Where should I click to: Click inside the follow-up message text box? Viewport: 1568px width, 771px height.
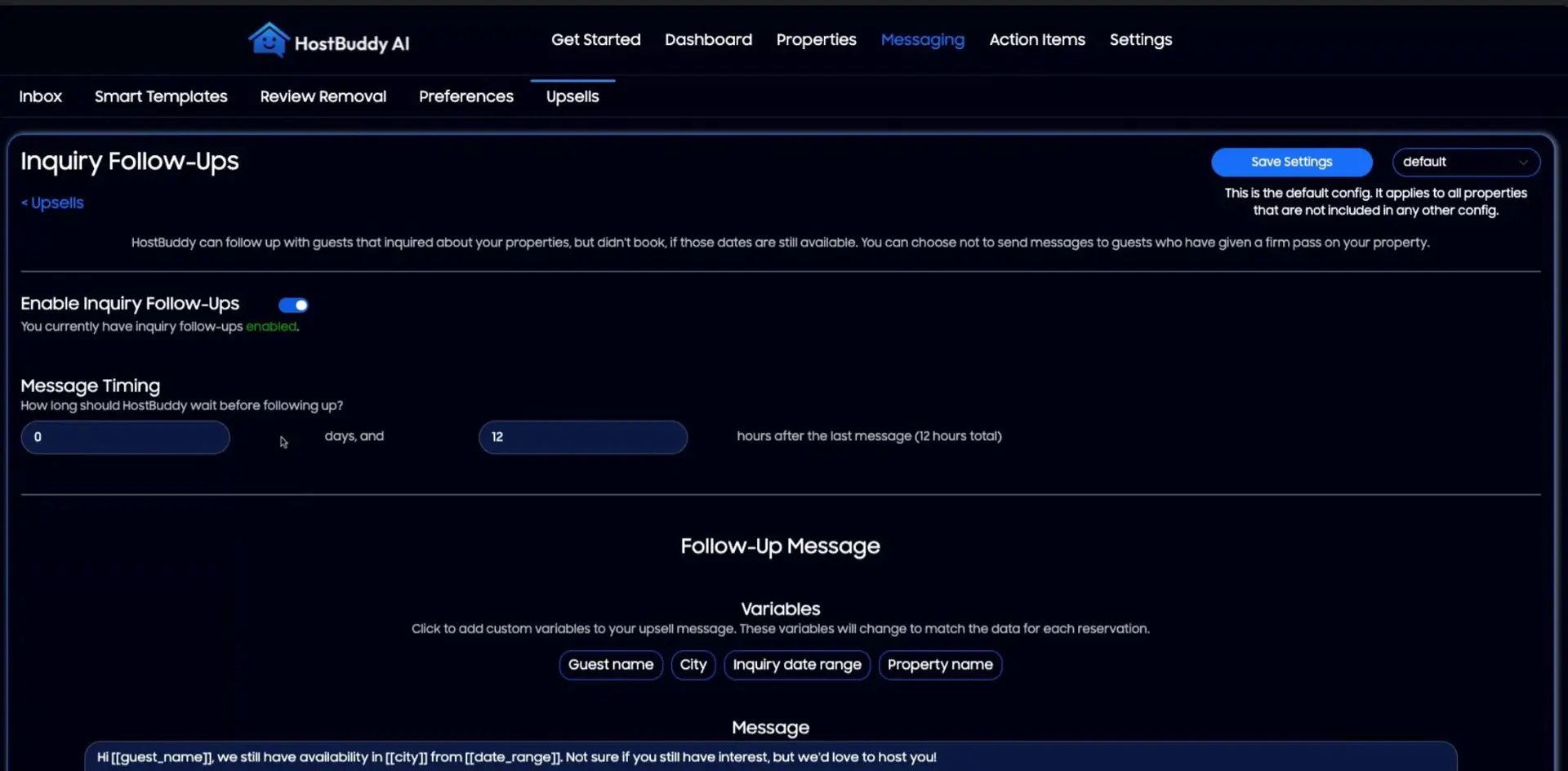click(770, 756)
